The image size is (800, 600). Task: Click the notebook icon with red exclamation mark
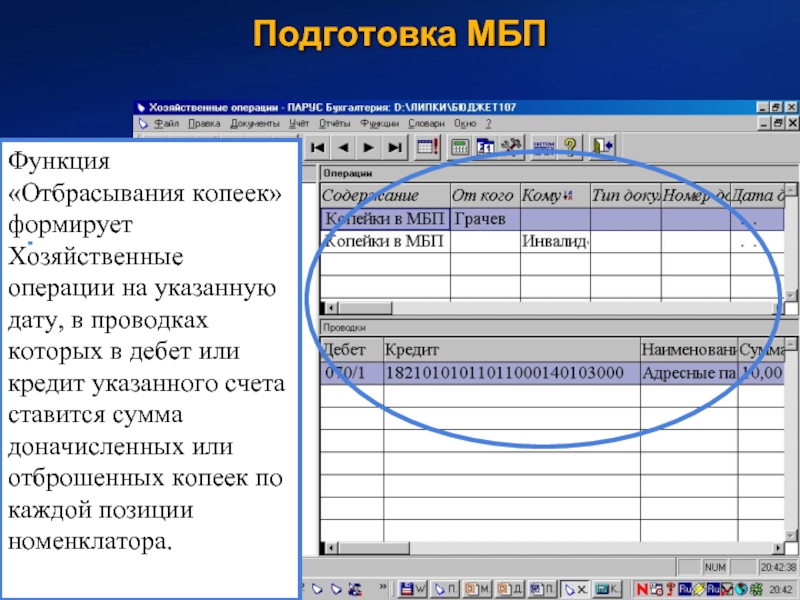tap(427, 147)
